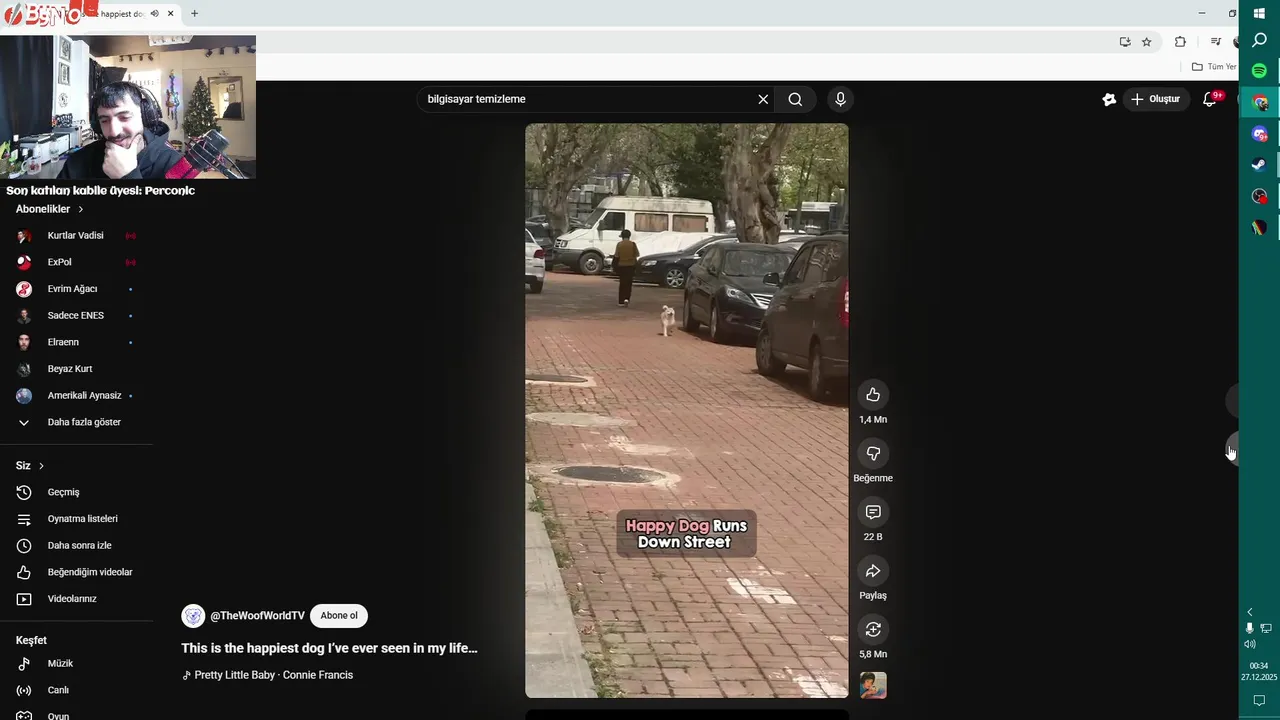Open Chrome extensions puzzle icon
The width and height of the screenshot is (1280, 720).
1180,42
